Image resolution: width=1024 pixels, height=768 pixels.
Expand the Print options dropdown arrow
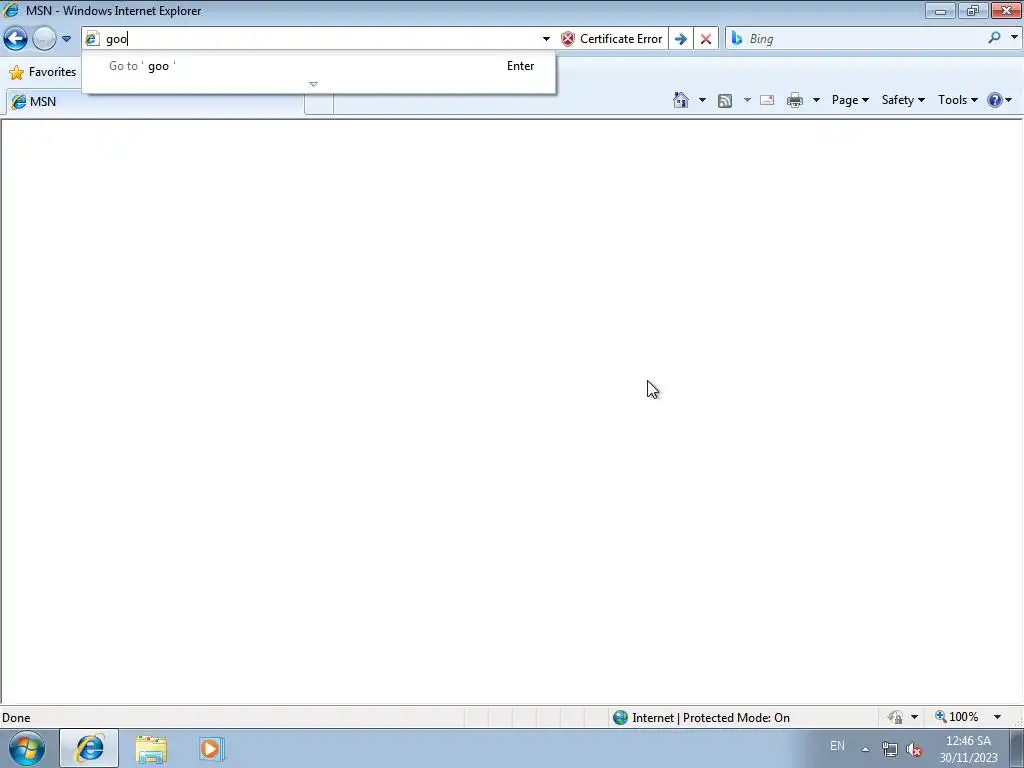[x=816, y=100]
